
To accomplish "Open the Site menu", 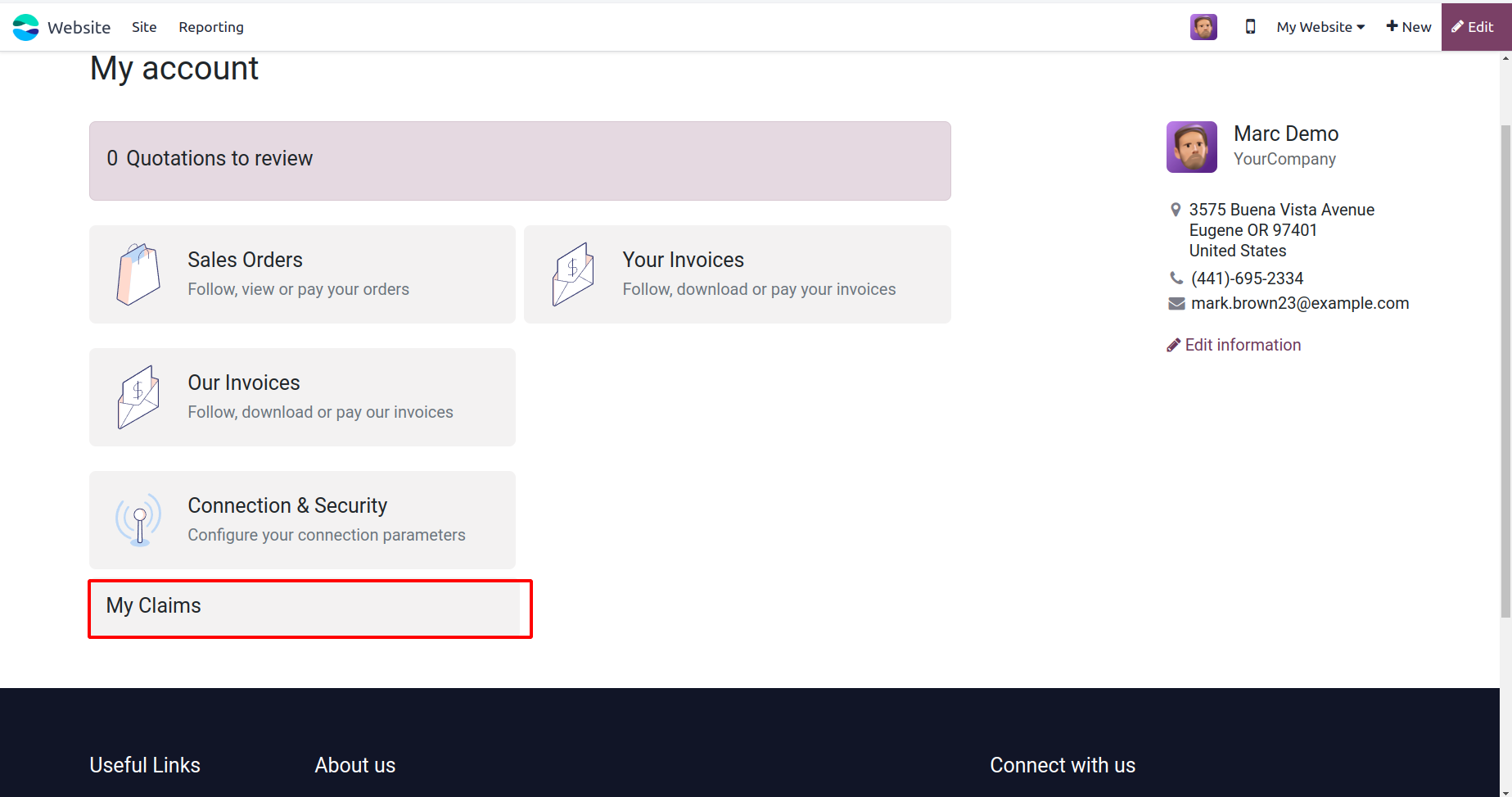I will [x=144, y=27].
